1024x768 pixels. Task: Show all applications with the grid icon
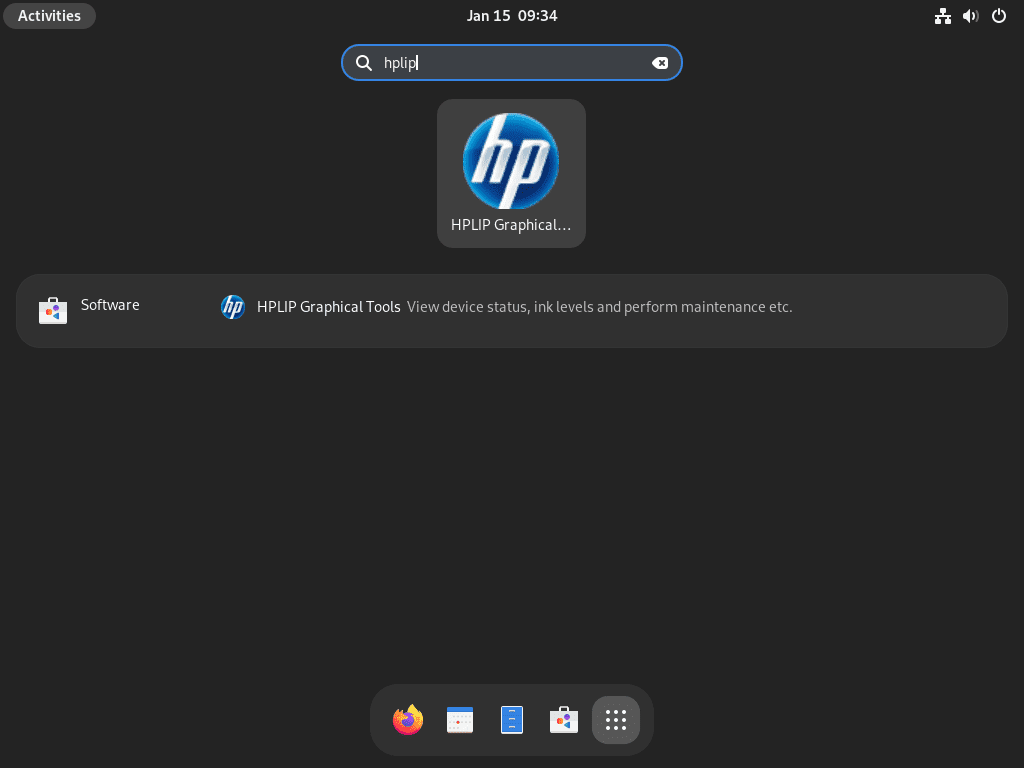click(x=615, y=719)
